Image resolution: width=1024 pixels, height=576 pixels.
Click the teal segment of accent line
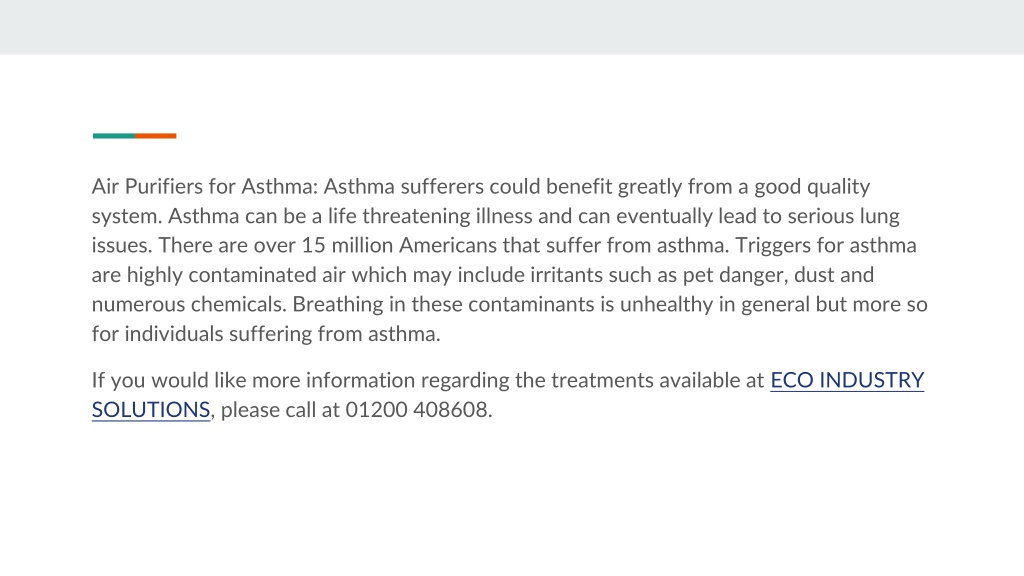point(114,136)
